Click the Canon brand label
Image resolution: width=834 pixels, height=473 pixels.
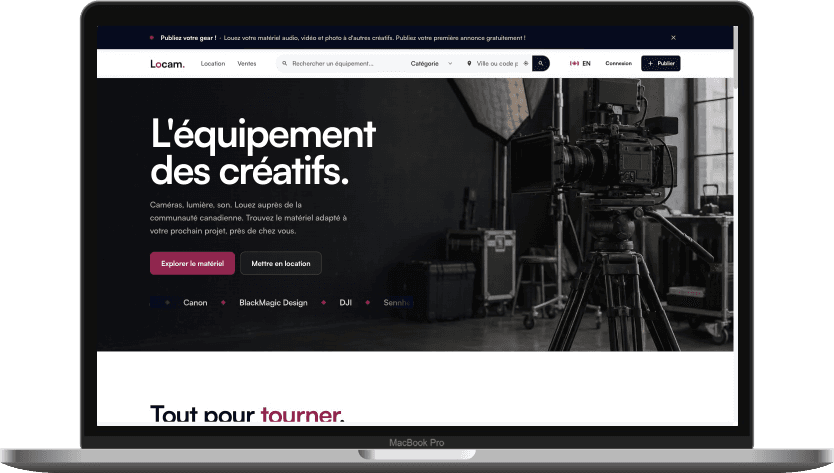[x=195, y=303]
